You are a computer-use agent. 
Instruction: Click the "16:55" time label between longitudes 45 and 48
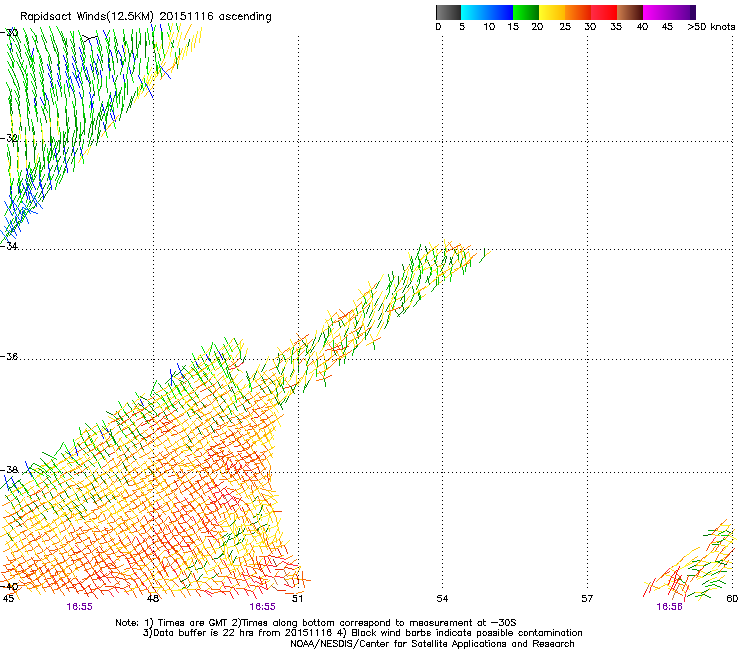79,607
